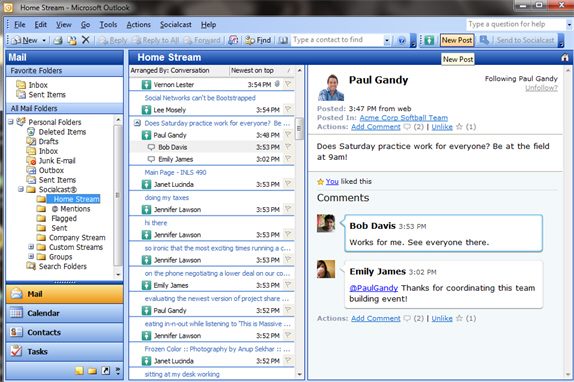The image size is (574, 382).
Task: Click green post icon beside Lee Mosely
Action: click(x=146, y=110)
